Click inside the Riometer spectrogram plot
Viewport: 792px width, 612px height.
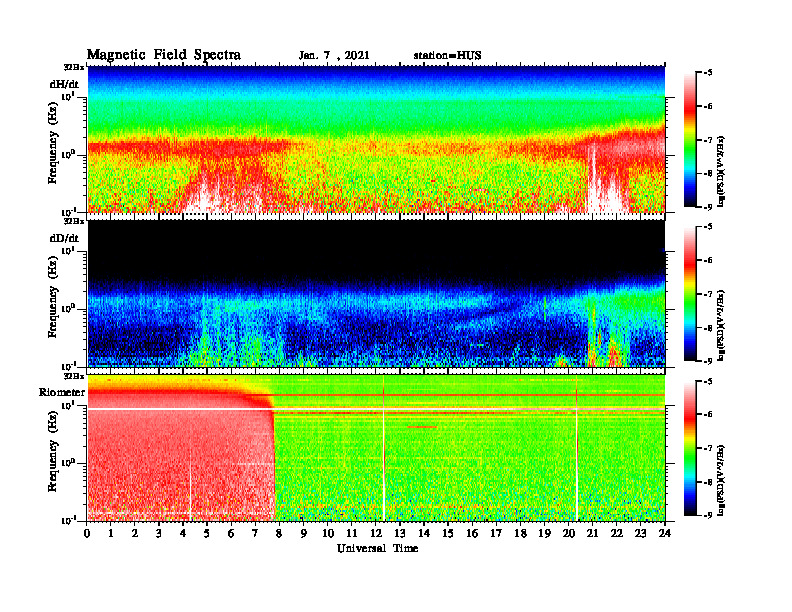click(376, 448)
